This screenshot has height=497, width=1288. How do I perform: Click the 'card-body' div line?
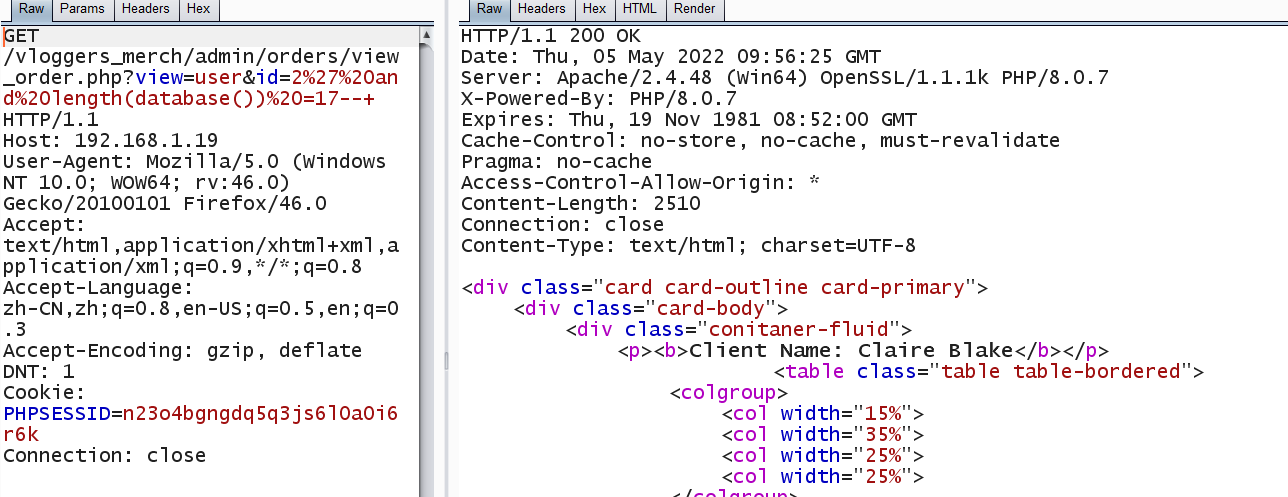[x=650, y=308]
